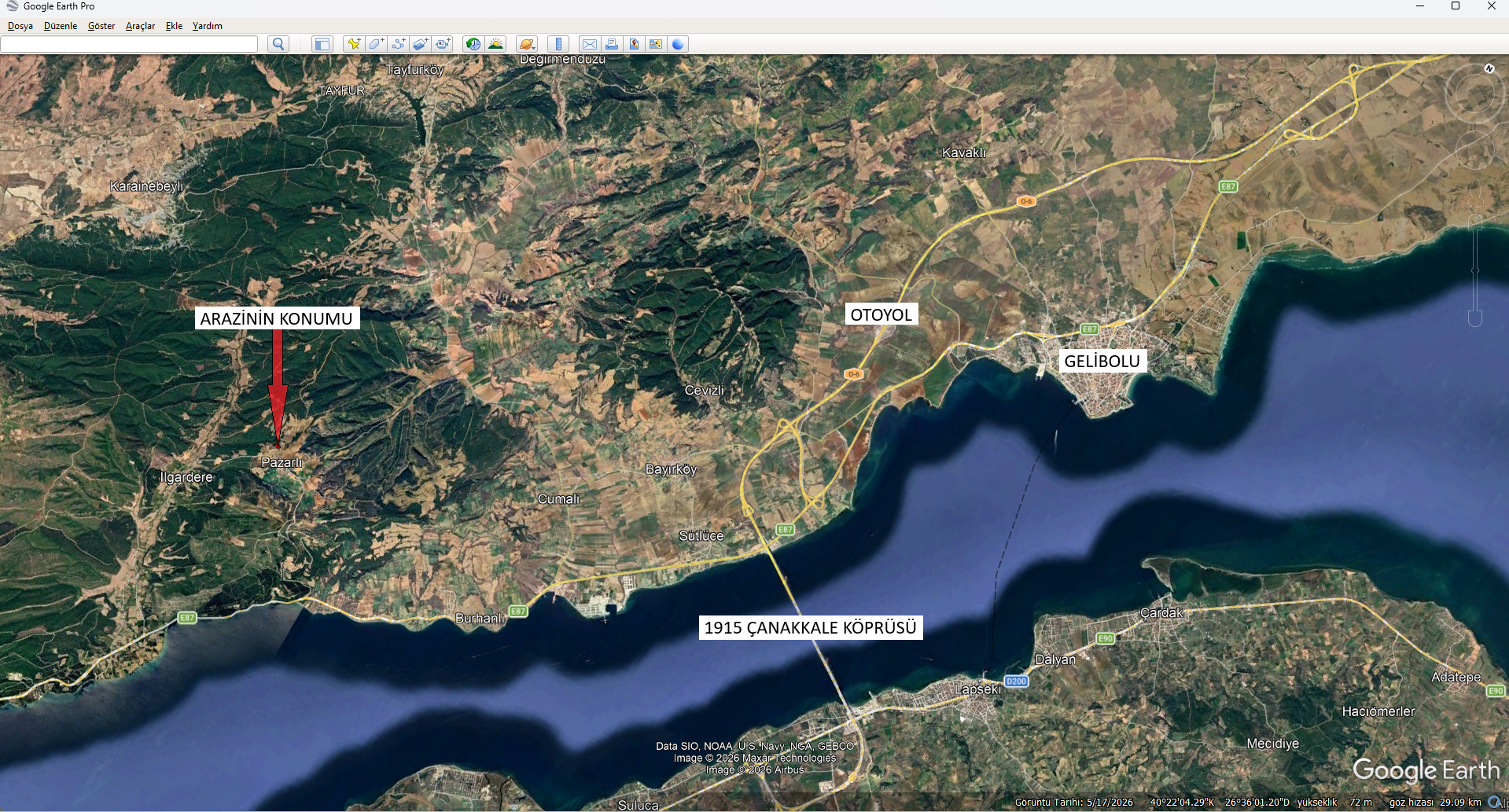Open the planet switcher dropdown
Image resolution: width=1509 pixels, height=812 pixels.
pyautogui.click(x=527, y=44)
